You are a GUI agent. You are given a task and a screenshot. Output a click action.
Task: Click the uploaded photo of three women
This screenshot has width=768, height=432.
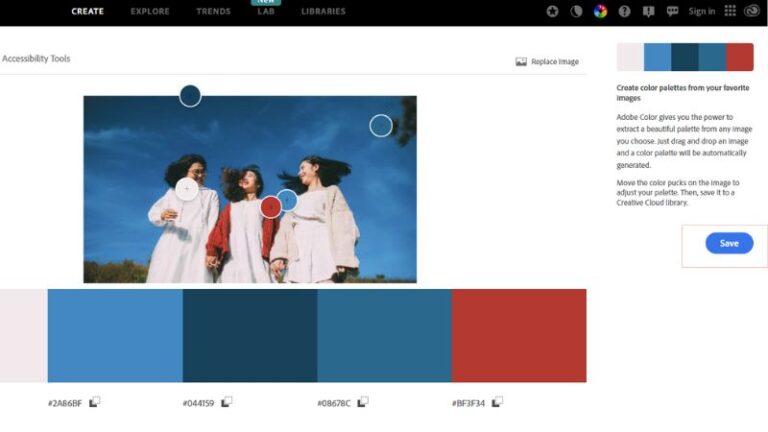pos(250,189)
